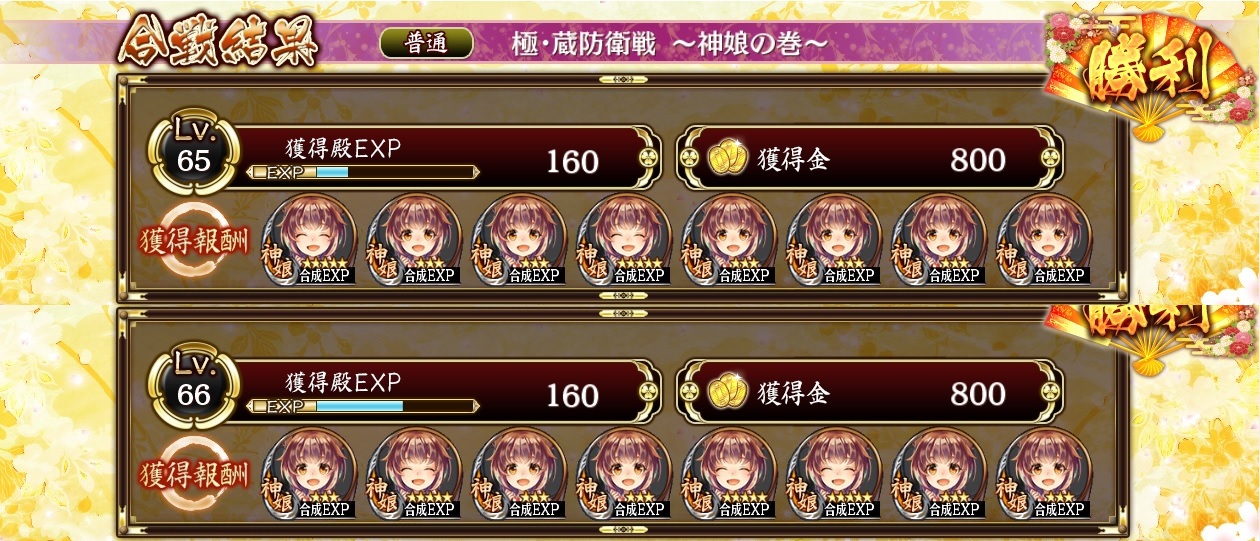Click the 獲得殿EXP 160 value in the Lv. 65 panel
Image resolution: width=1260 pixels, height=541 pixels.
[x=572, y=162]
